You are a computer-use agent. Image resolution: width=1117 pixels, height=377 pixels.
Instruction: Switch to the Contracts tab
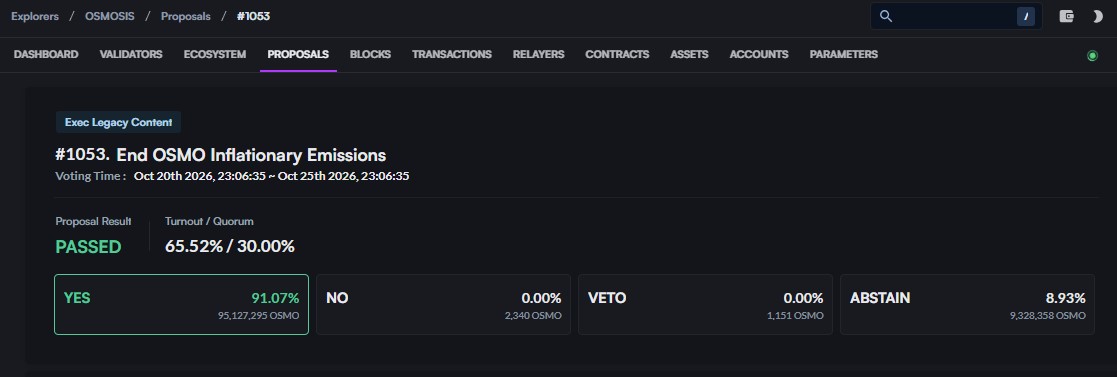point(617,54)
